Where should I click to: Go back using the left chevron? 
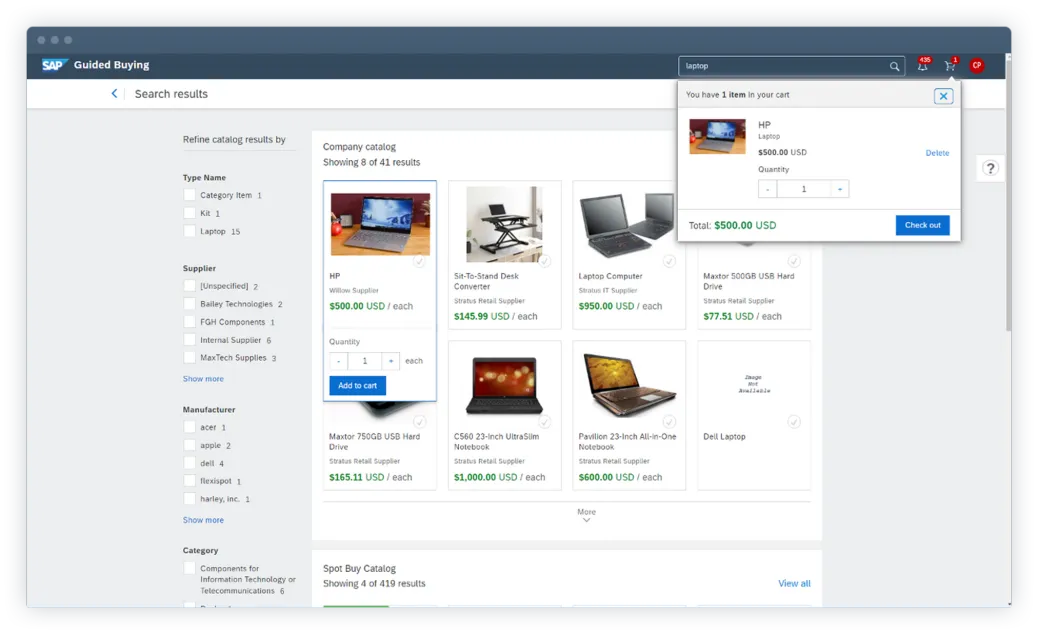pyautogui.click(x=114, y=94)
